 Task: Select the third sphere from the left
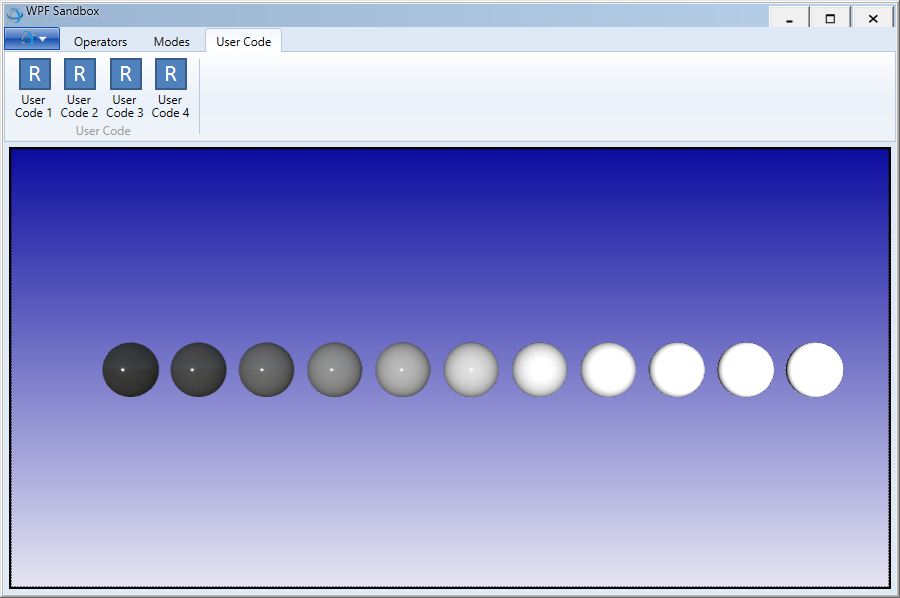[x=266, y=369]
